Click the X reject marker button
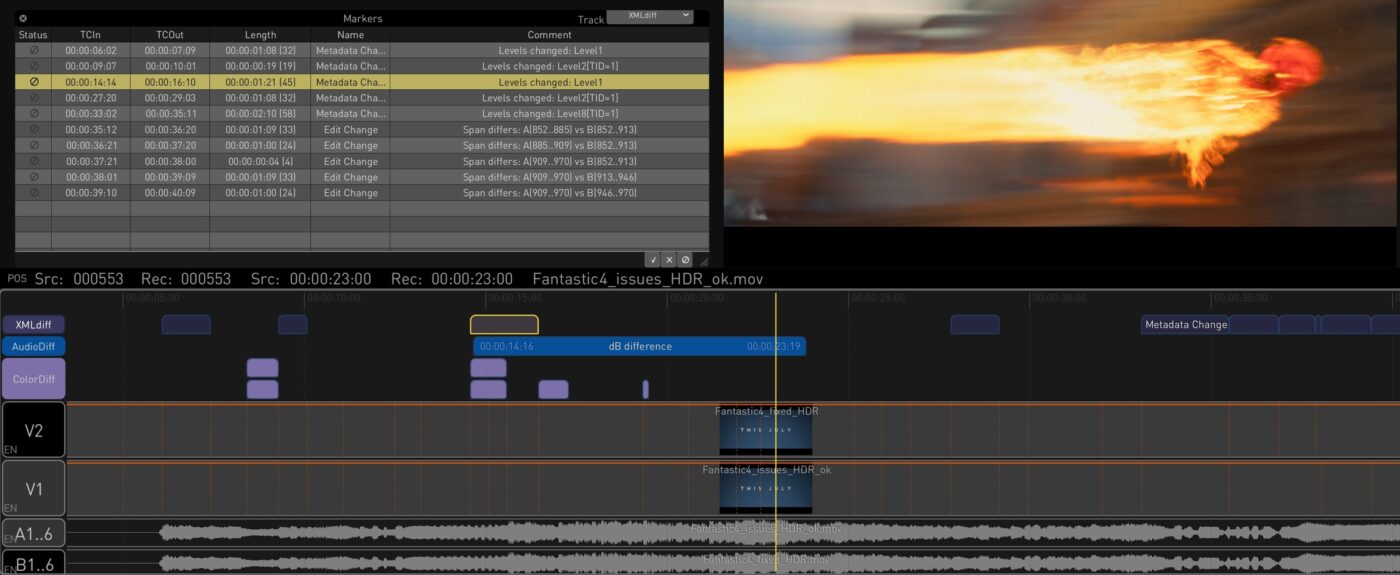Viewport: 1400px width, 575px height. (x=669, y=259)
